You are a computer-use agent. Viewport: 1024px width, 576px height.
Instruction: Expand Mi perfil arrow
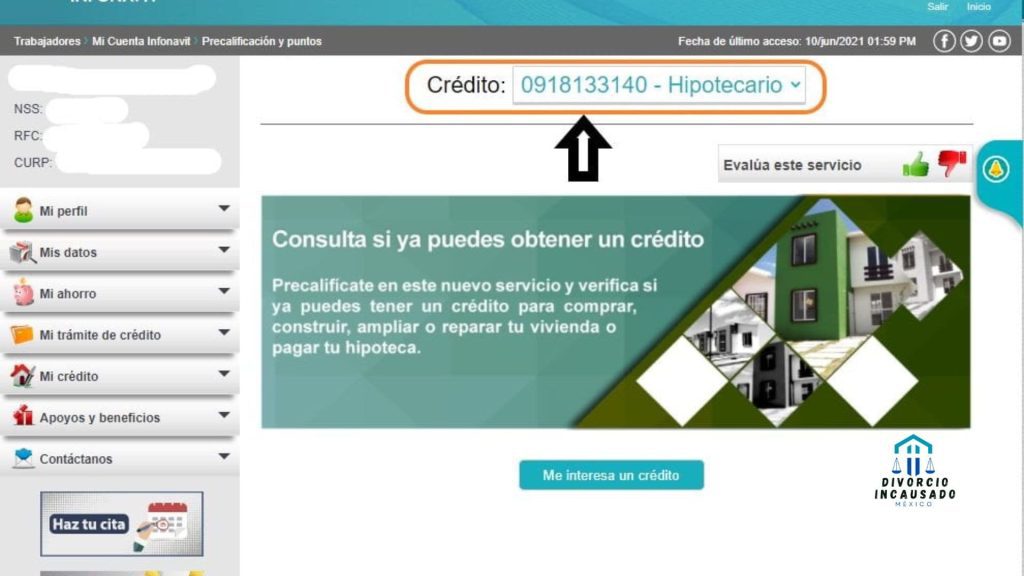tap(224, 208)
